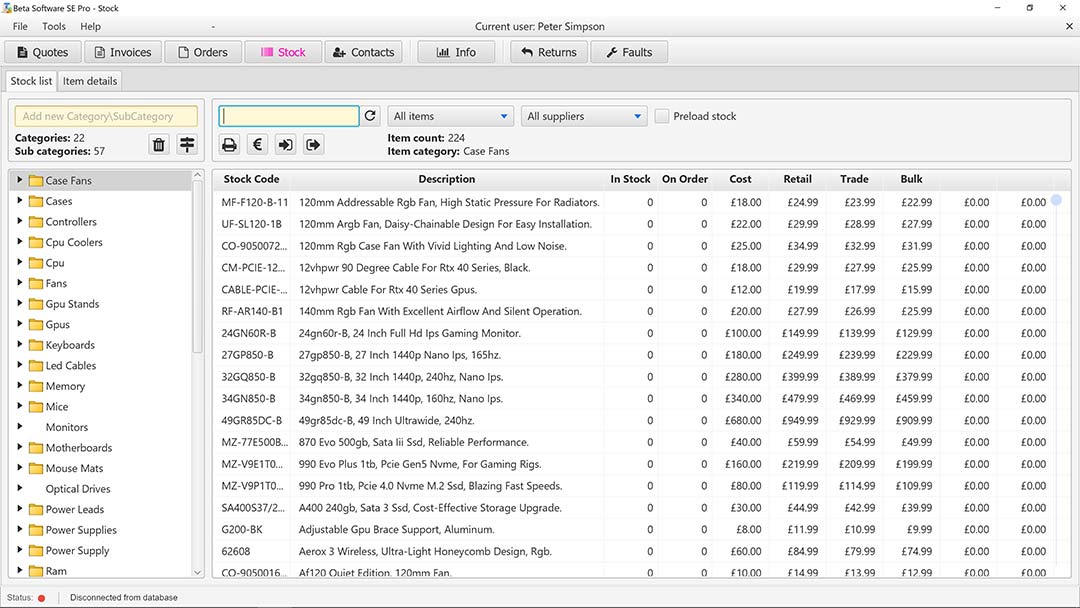Enable the Preload stock checkbox
Screen dimensions: 1080x608
tap(662, 116)
